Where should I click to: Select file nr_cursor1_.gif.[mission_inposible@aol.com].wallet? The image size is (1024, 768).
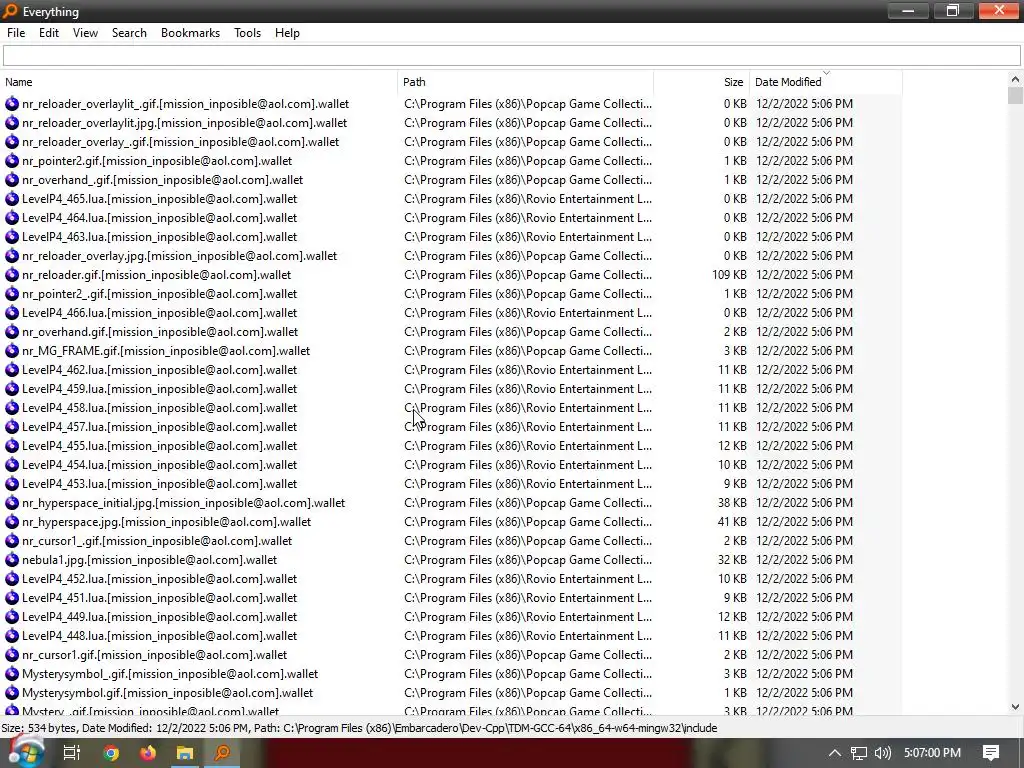click(x=157, y=541)
